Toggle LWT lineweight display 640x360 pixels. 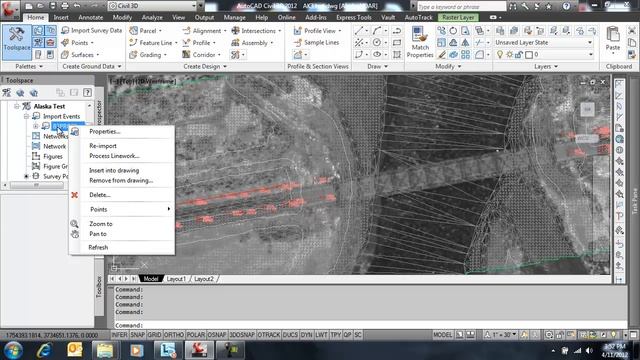coord(321,335)
